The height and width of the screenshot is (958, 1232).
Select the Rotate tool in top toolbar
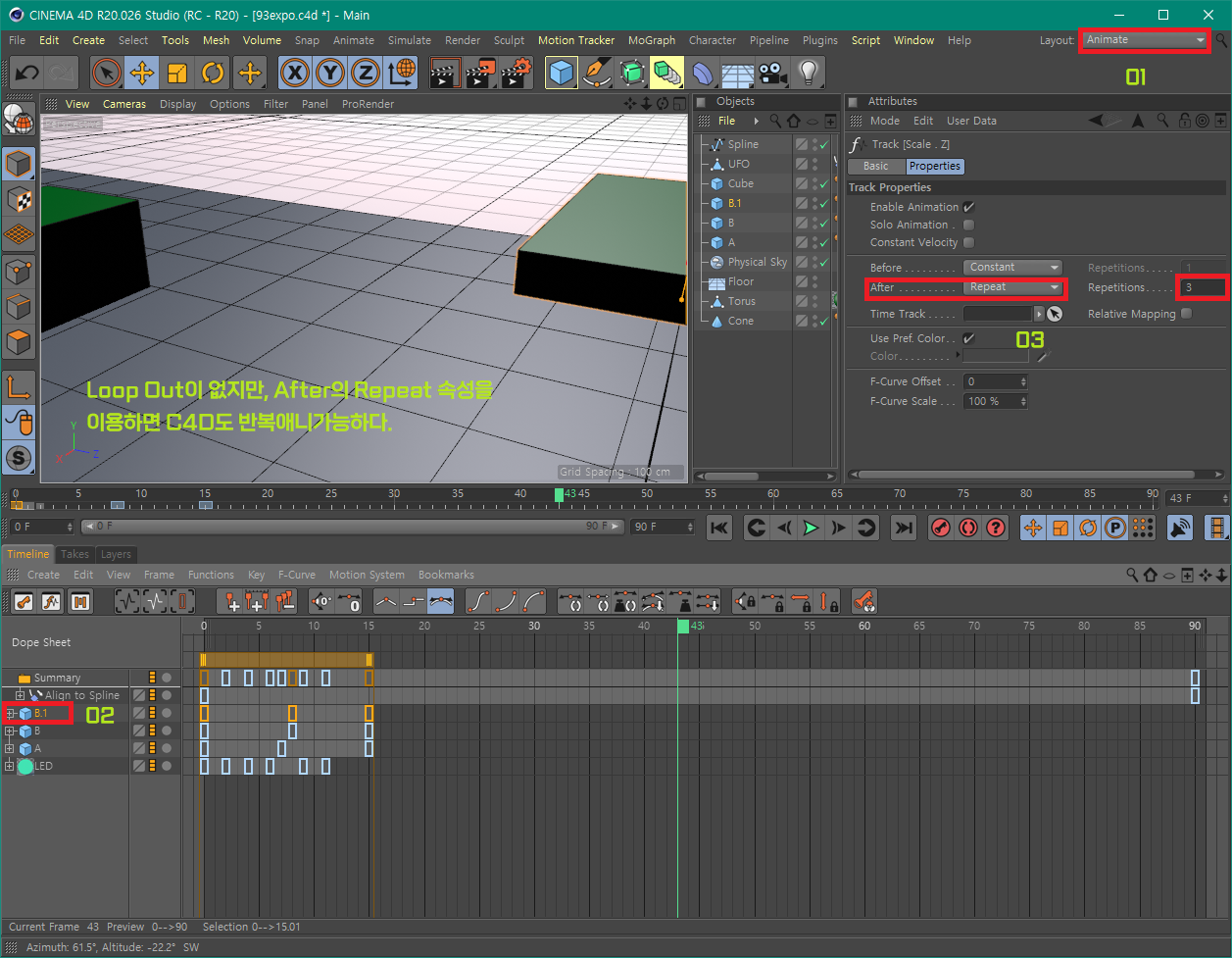[x=213, y=73]
